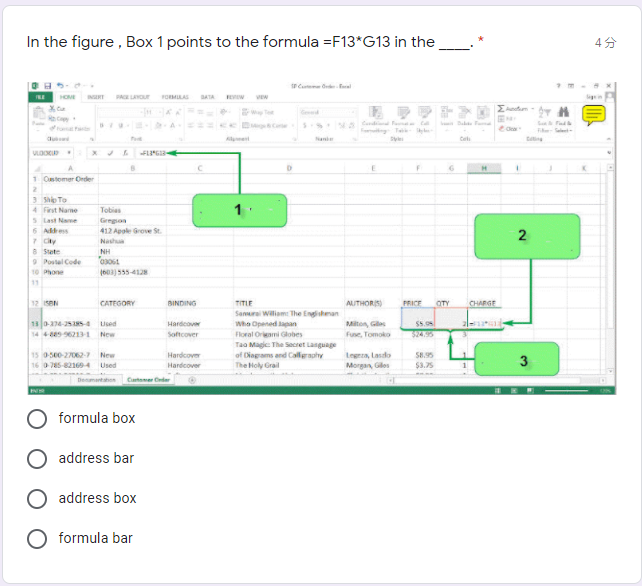This screenshot has height=586, width=642.
Task: Select the 'formula box' answer option
Action: [37, 419]
